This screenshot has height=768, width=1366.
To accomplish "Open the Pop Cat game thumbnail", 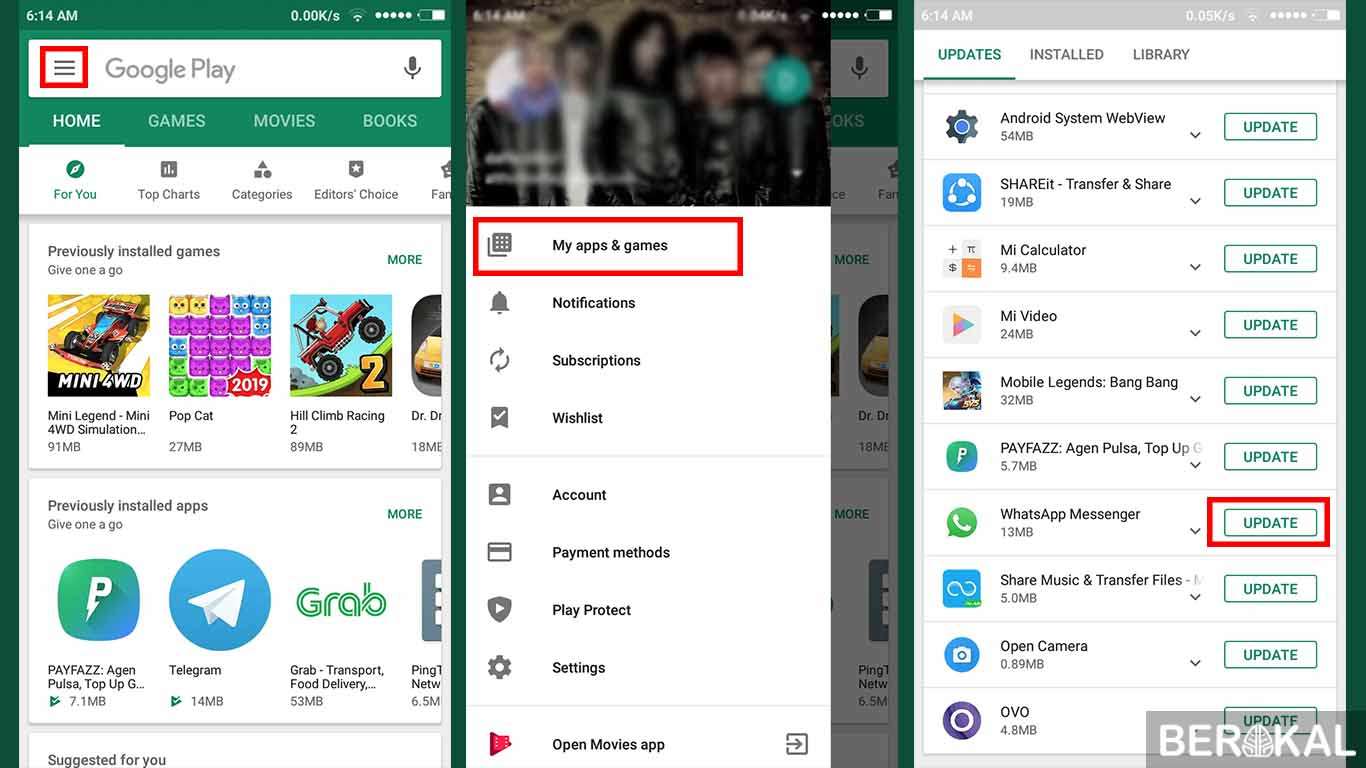I will pos(220,345).
